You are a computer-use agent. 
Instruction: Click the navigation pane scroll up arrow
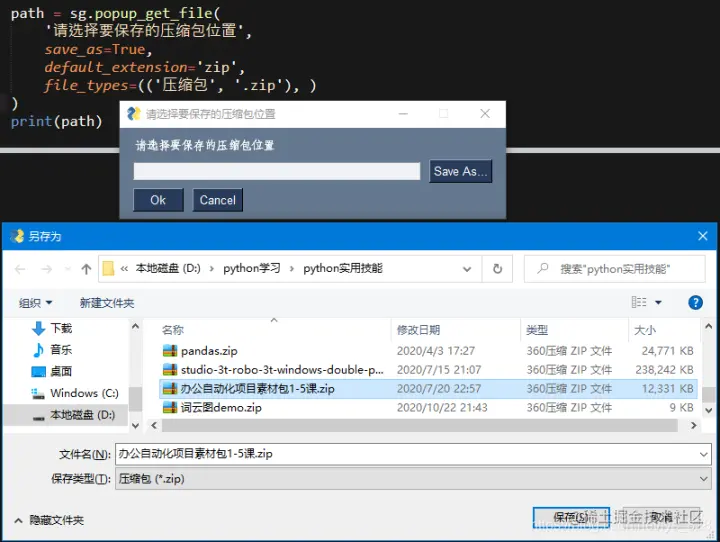click(x=135, y=327)
